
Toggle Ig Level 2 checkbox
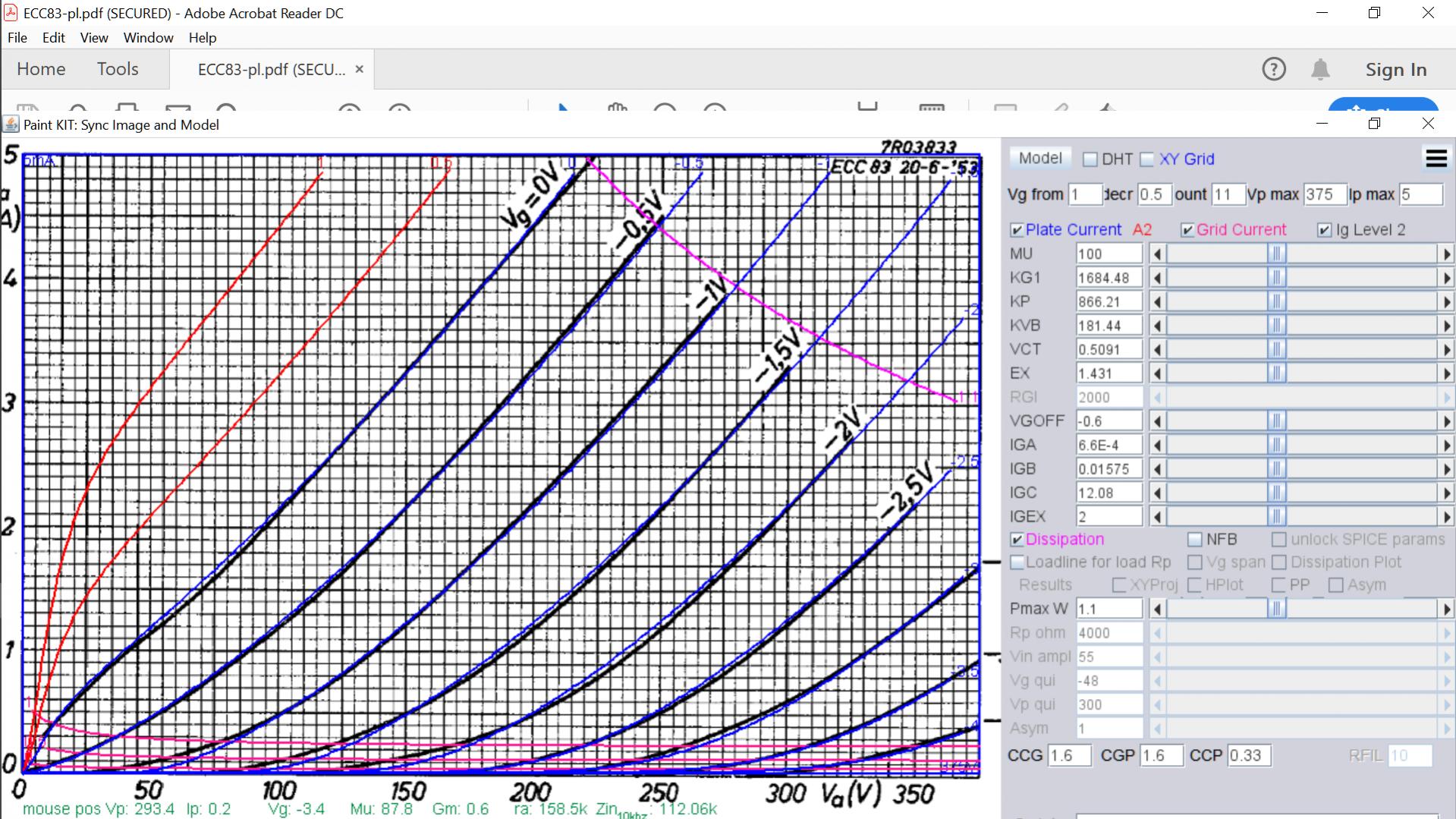click(1325, 230)
